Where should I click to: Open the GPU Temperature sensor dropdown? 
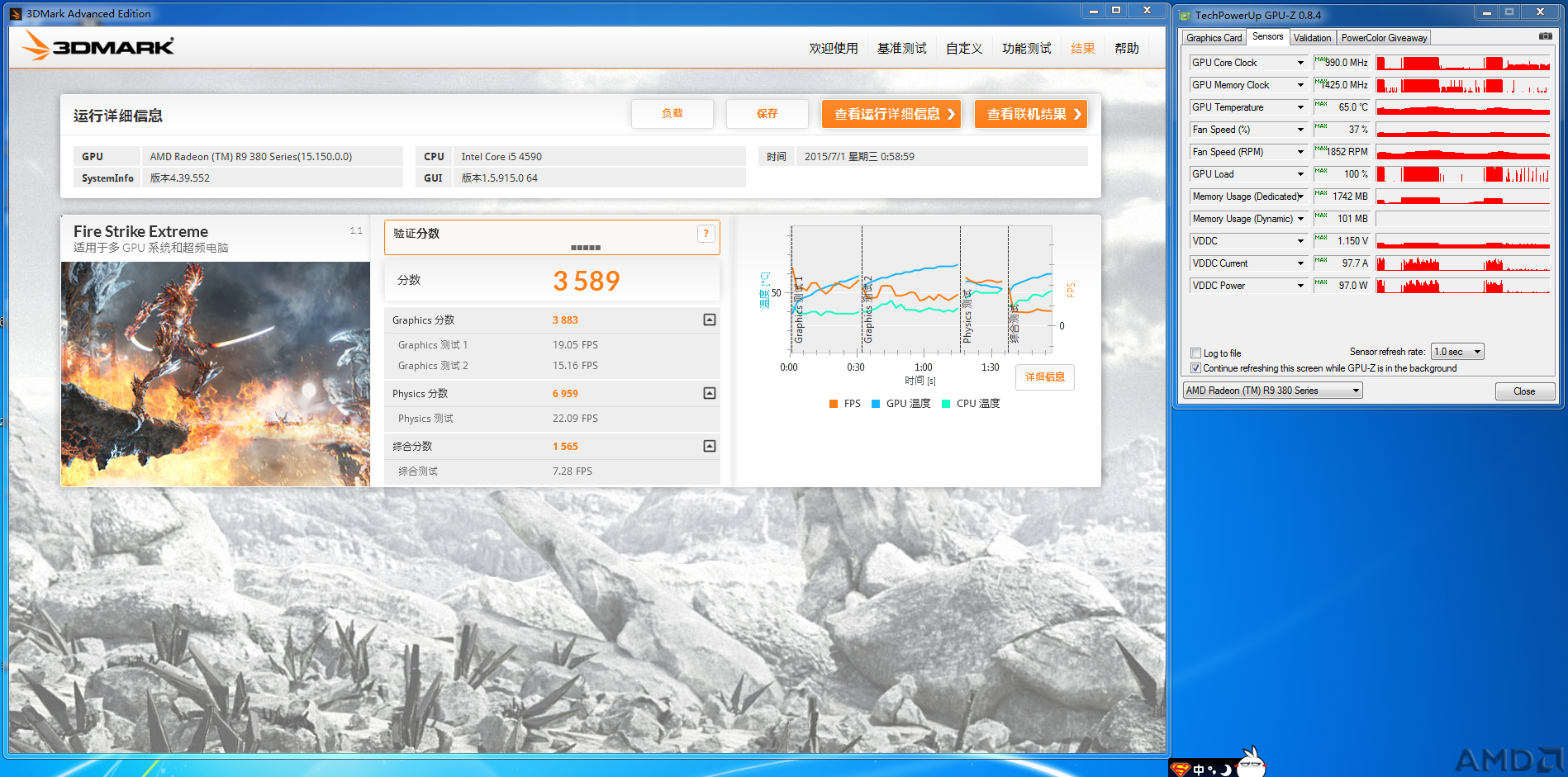1300,107
